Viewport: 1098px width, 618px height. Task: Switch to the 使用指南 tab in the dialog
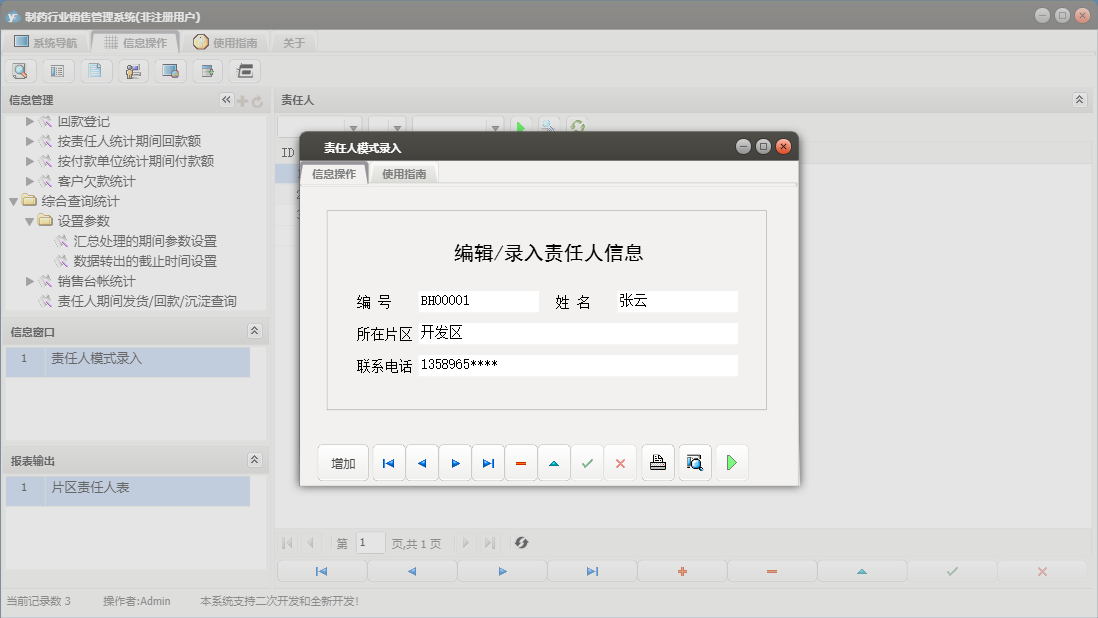[x=403, y=172]
